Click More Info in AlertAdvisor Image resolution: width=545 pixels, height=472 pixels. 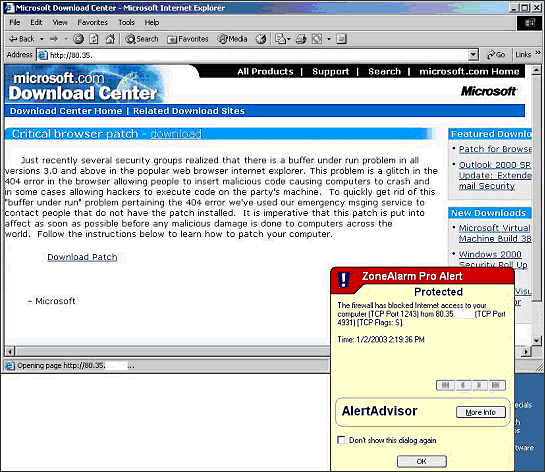[x=481, y=412]
